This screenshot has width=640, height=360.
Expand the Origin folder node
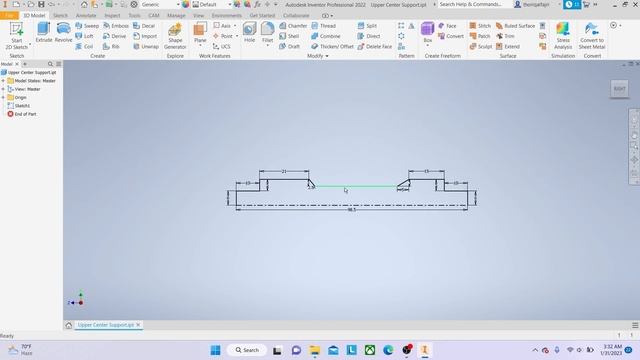click(3, 98)
